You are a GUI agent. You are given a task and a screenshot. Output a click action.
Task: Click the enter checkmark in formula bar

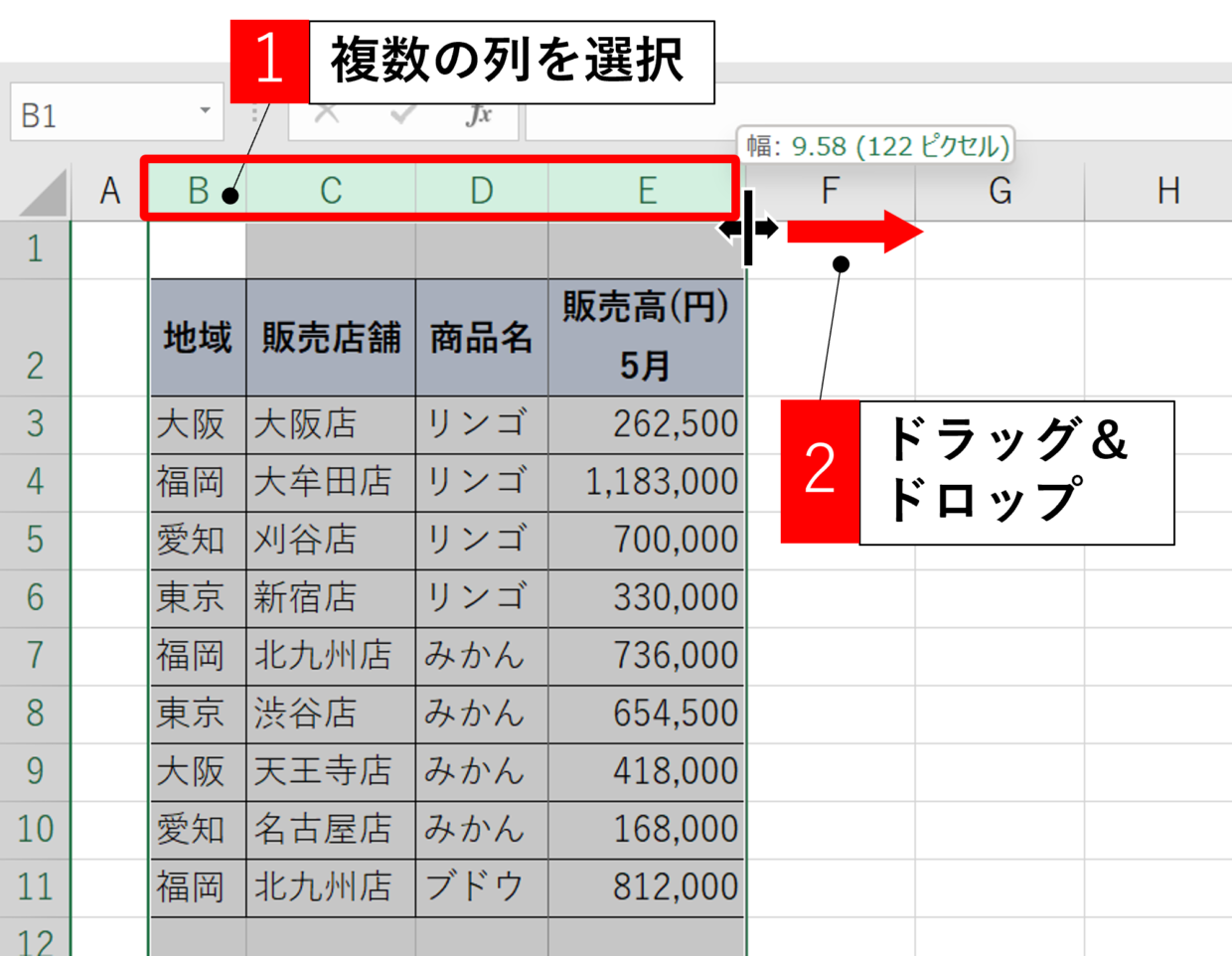click(402, 116)
